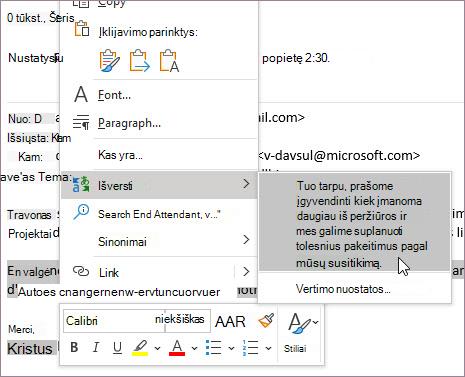Click the Calibri font name box
The image size is (465, 377).
tap(114, 321)
